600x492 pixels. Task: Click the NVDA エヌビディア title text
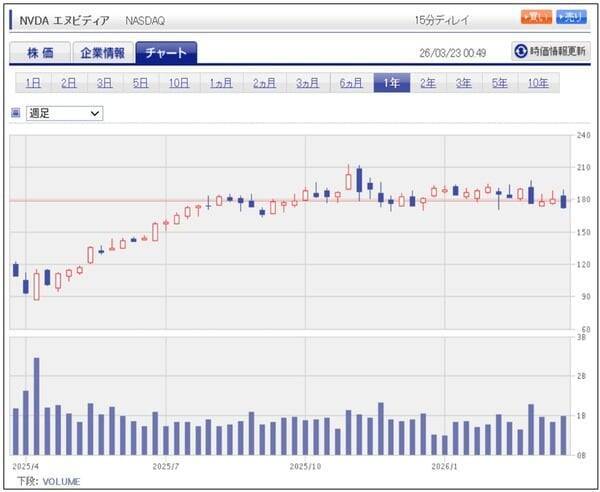point(64,20)
